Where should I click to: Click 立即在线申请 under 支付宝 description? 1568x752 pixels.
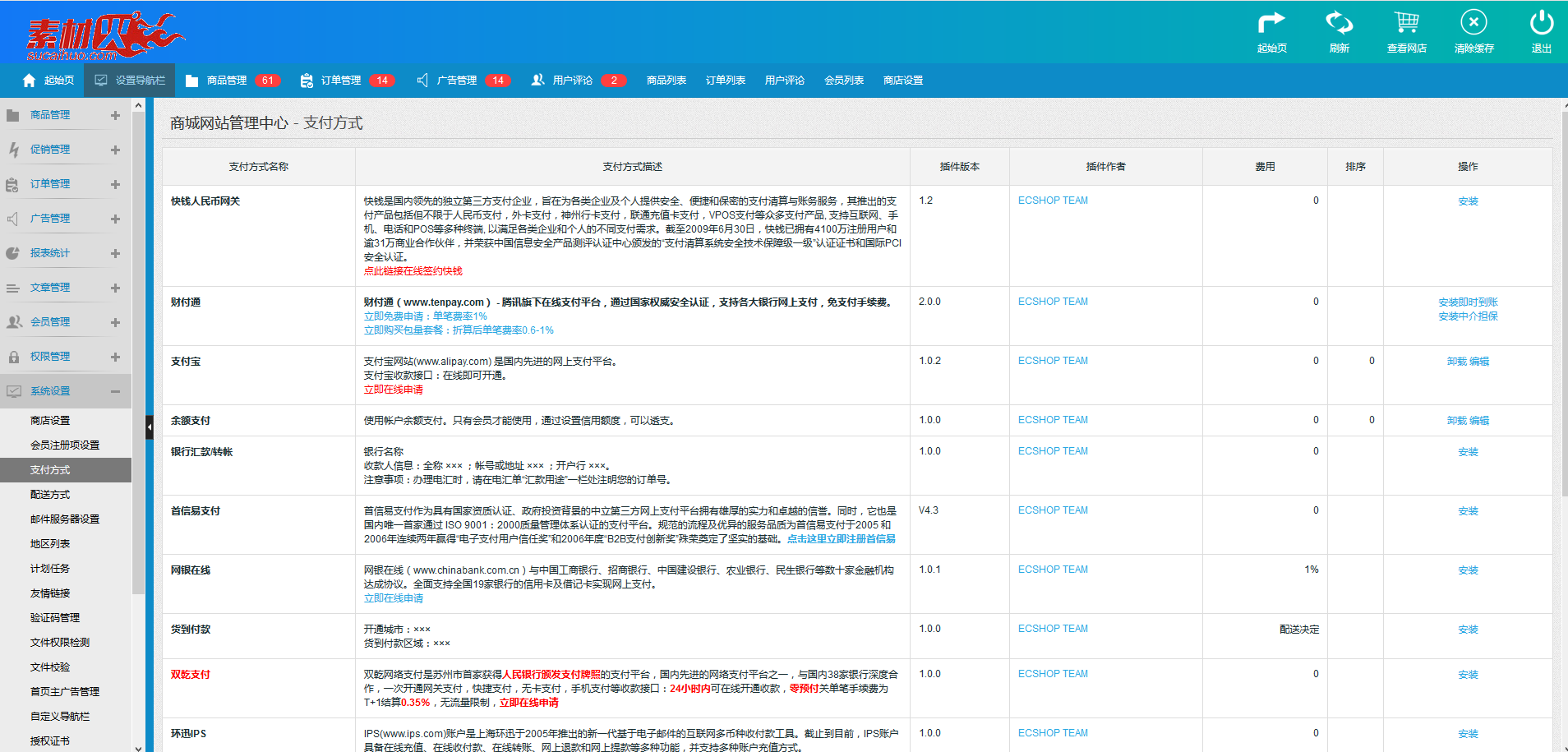pos(394,390)
